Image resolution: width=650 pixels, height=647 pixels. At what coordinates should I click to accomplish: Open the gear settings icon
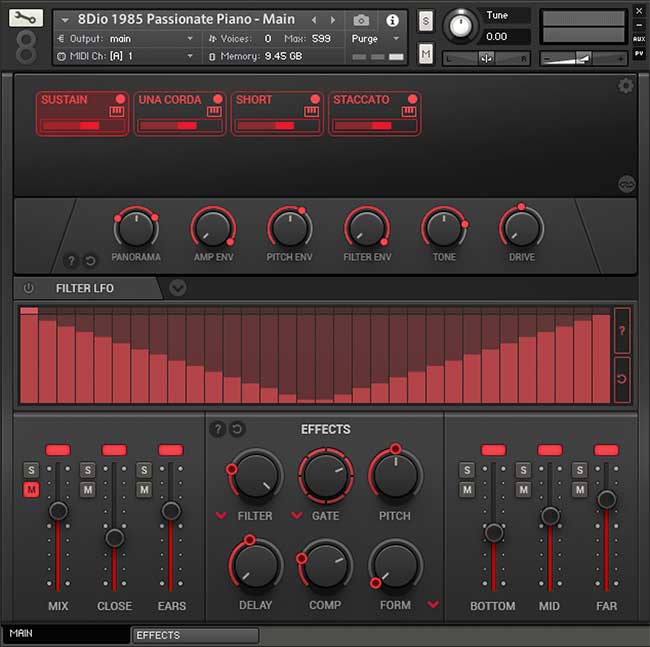point(626,86)
